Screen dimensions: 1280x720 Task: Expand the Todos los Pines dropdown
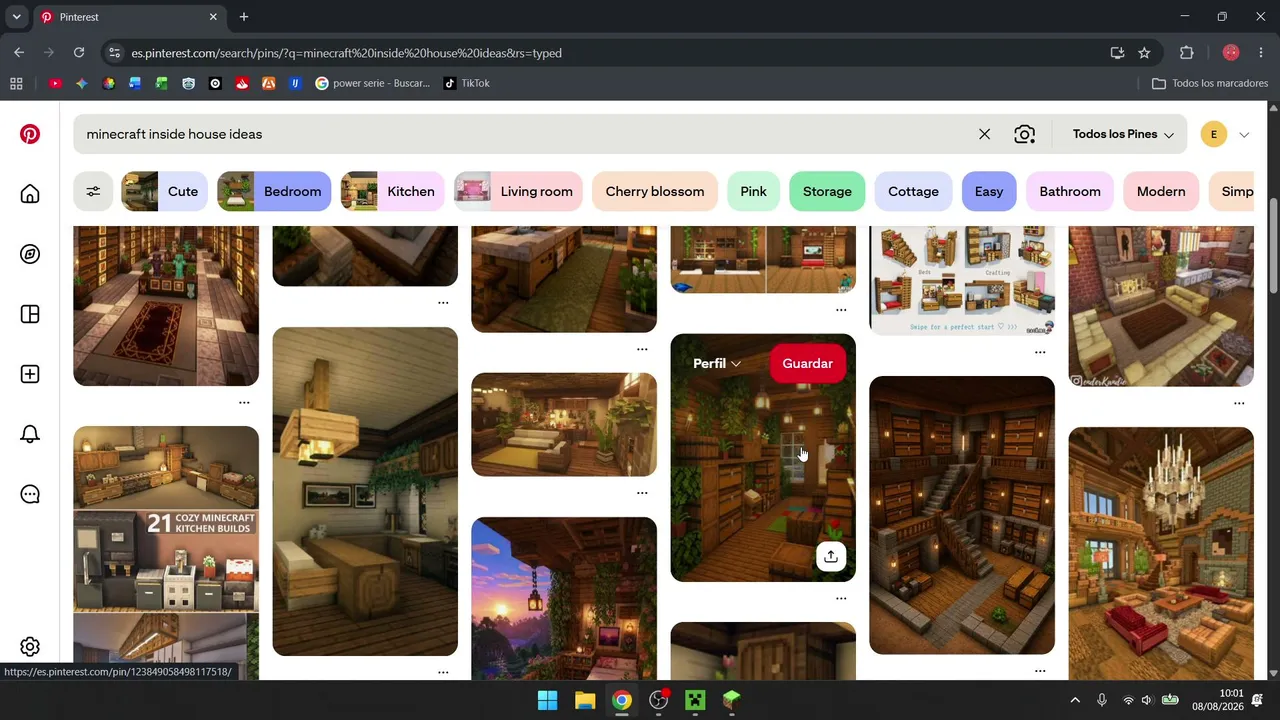click(1123, 134)
